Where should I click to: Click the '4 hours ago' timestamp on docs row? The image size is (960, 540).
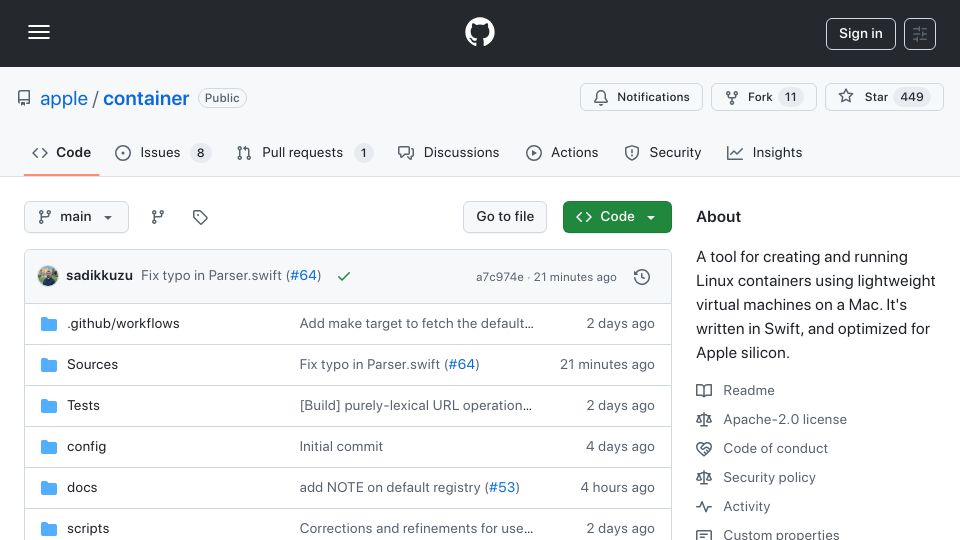[617, 487]
